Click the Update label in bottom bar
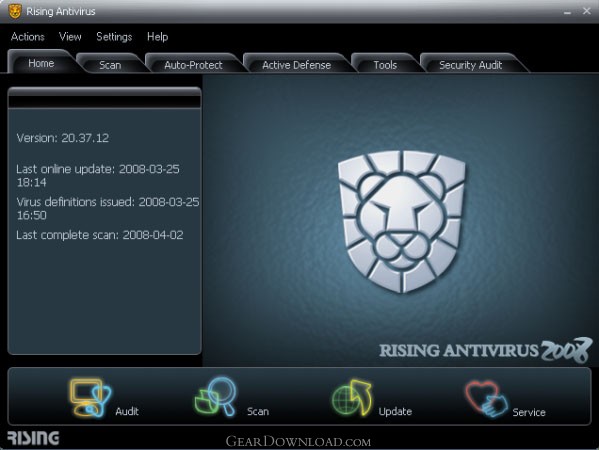The image size is (599, 450). point(395,411)
